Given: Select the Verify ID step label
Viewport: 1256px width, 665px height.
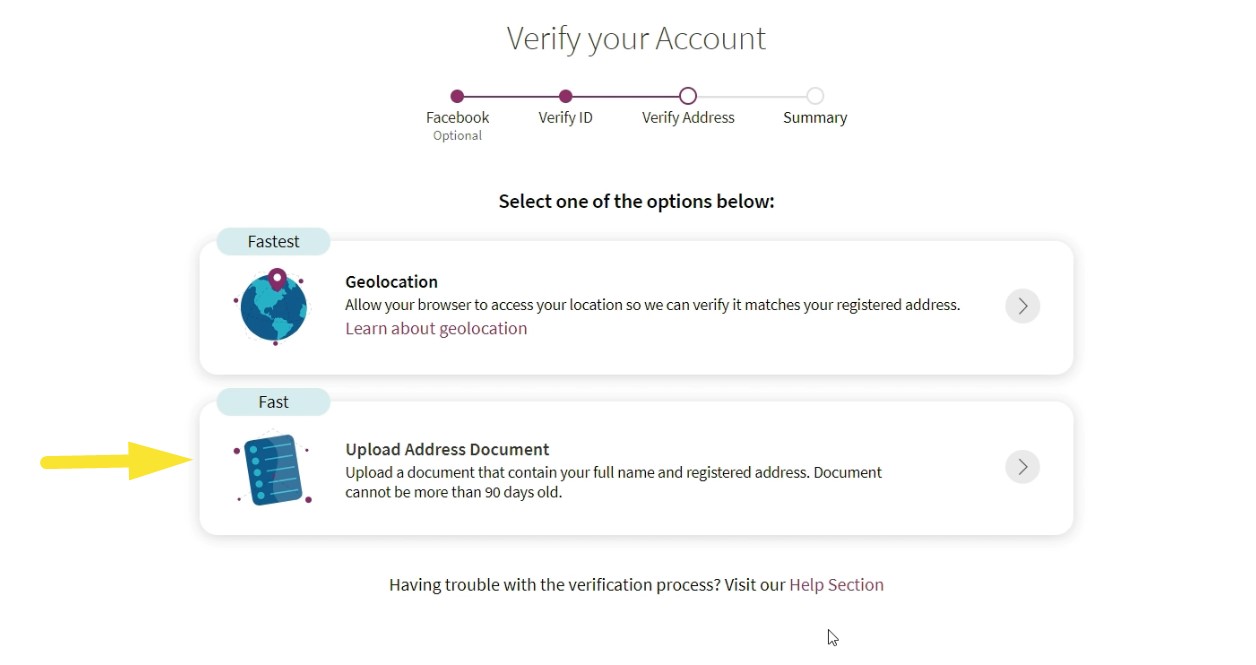Looking at the screenshot, I should click(x=565, y=117).
